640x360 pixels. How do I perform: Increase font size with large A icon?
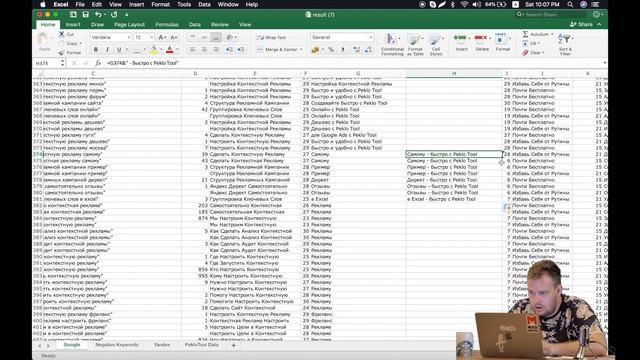point(162,38)
